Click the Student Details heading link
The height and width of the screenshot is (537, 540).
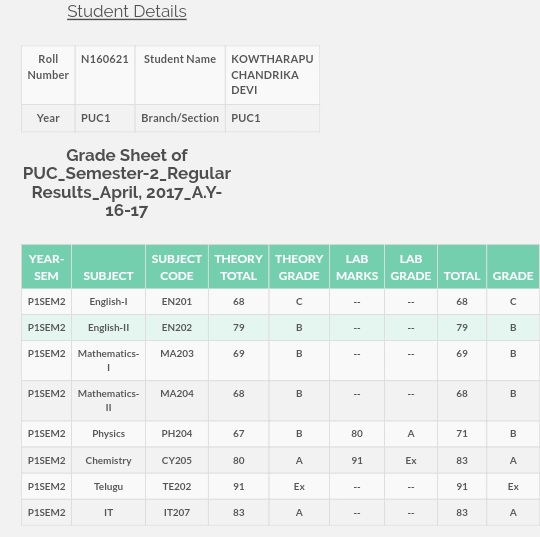(x=127, y=11)
